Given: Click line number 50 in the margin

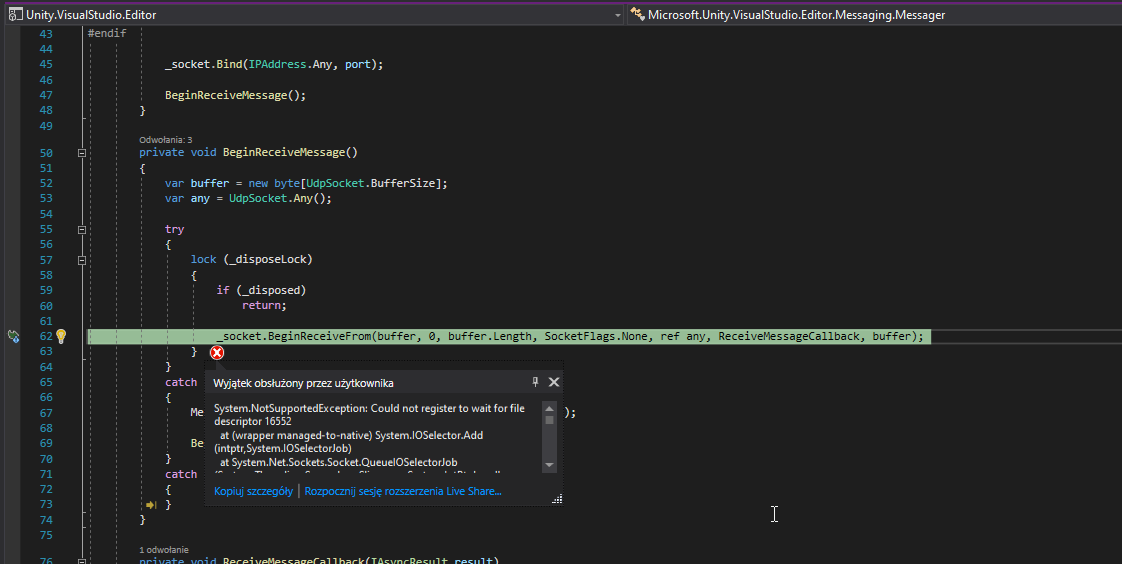Looking at the screenshot, I should point(46,152).
